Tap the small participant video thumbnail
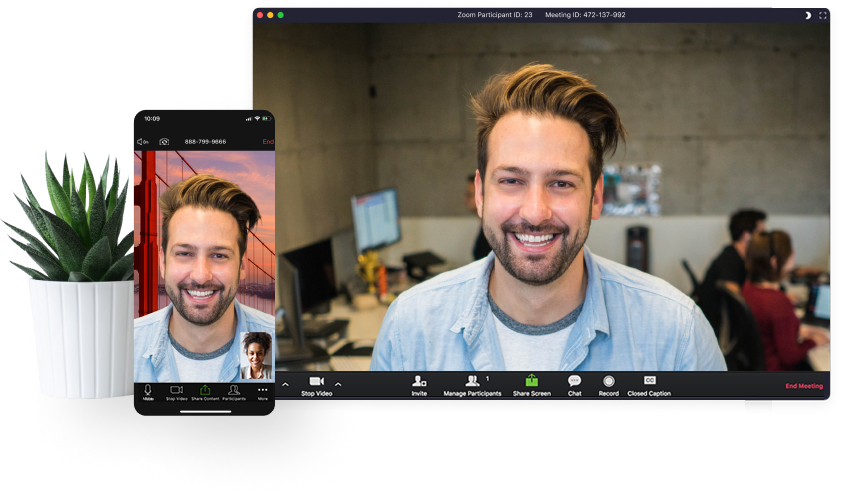The height and width of the screenshot is (499, 847). pyautogui.click(x=257, y=355)
